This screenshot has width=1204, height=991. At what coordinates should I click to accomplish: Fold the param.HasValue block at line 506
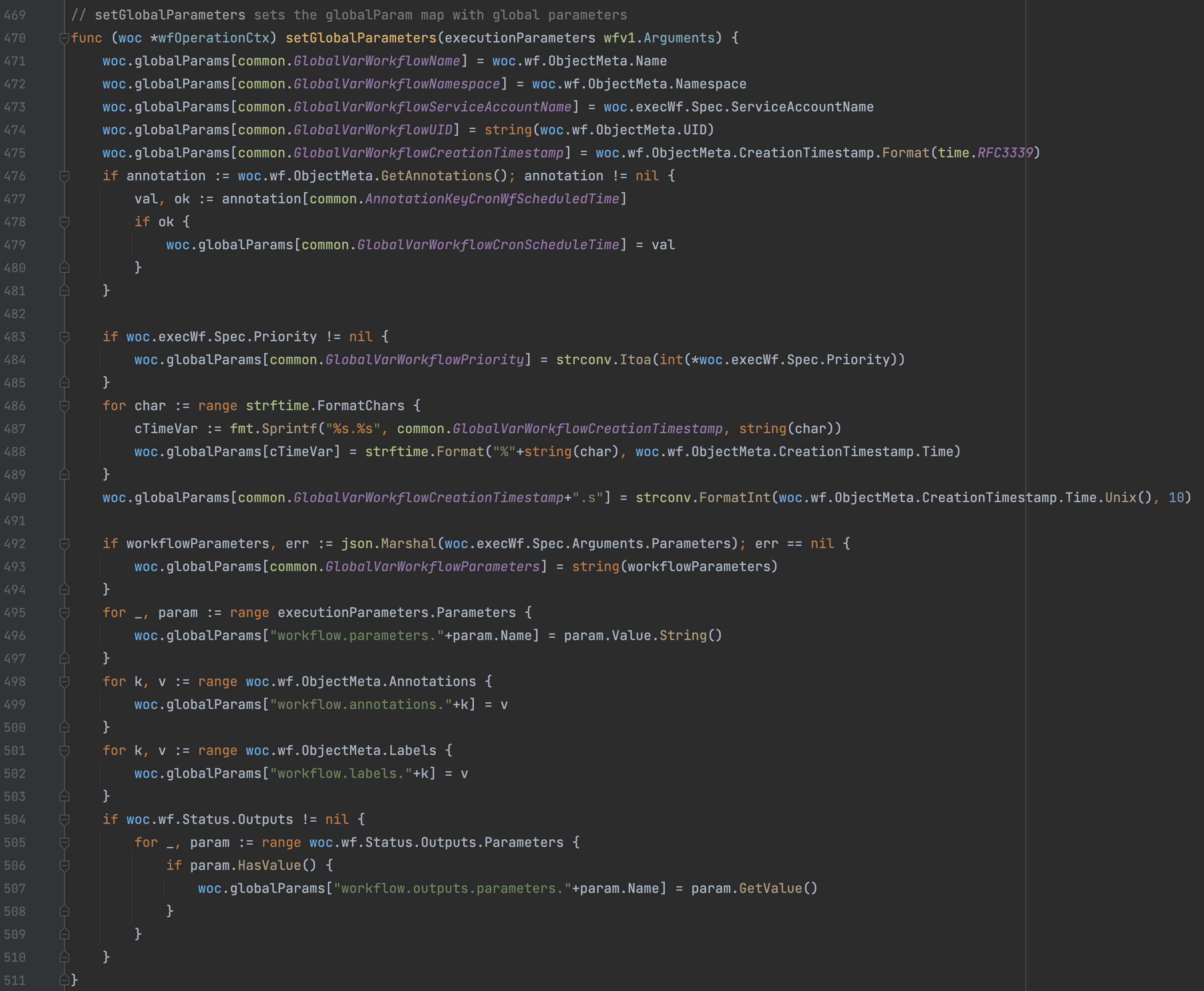point(65,865)
